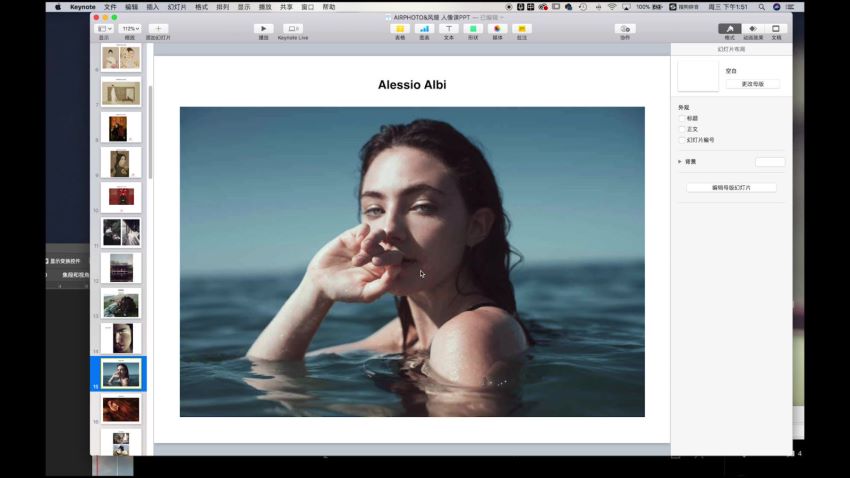Viewport: 850px width, 478px height.
Task: Open the View (显示) dropdown in toolbar
Action: pos(104,29)
